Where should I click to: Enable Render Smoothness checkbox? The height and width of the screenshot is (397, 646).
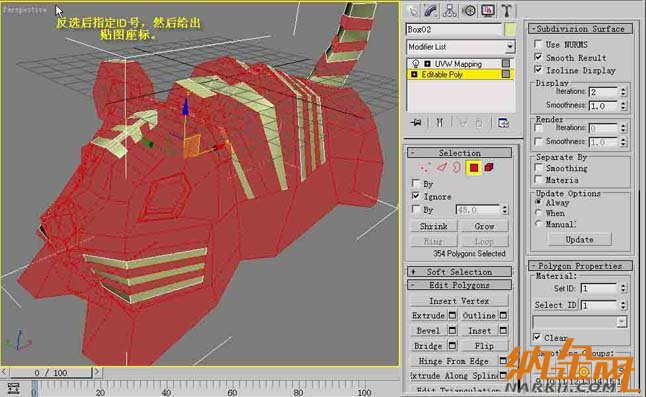coord(538,141)
